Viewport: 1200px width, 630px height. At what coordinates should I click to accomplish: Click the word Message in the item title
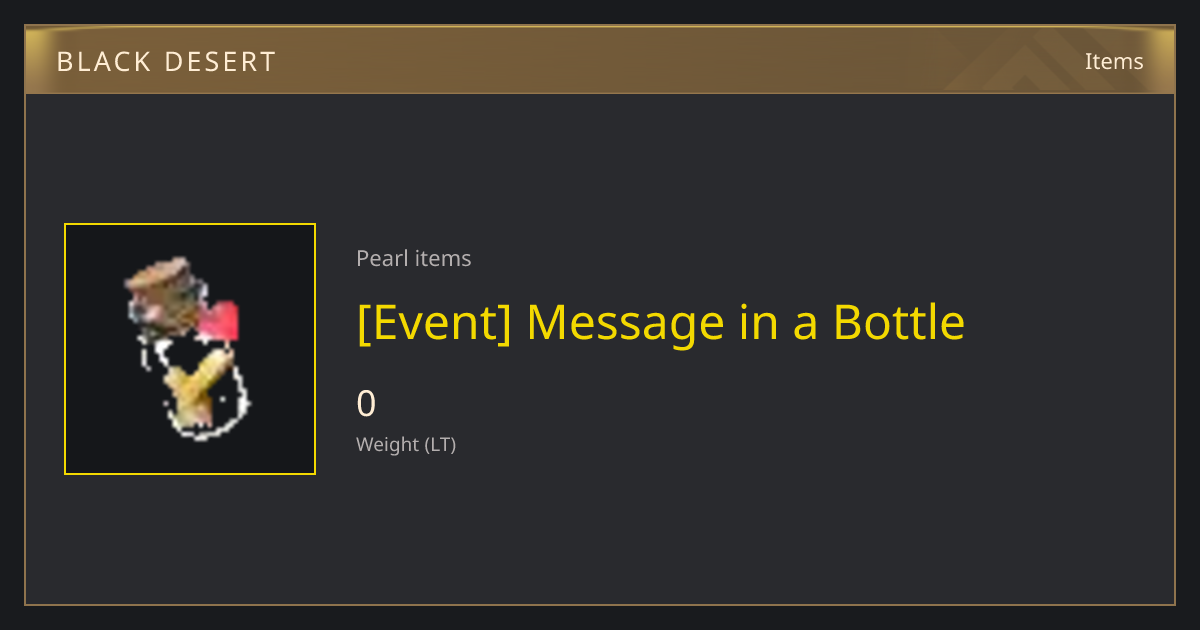(625, 323)
